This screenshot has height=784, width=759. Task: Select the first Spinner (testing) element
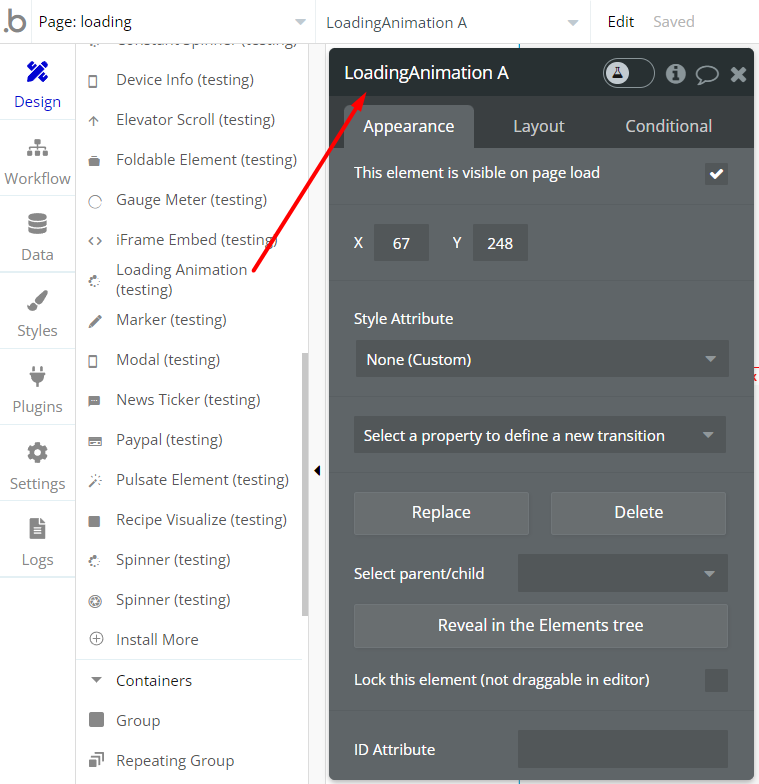(x=173, y=560)
